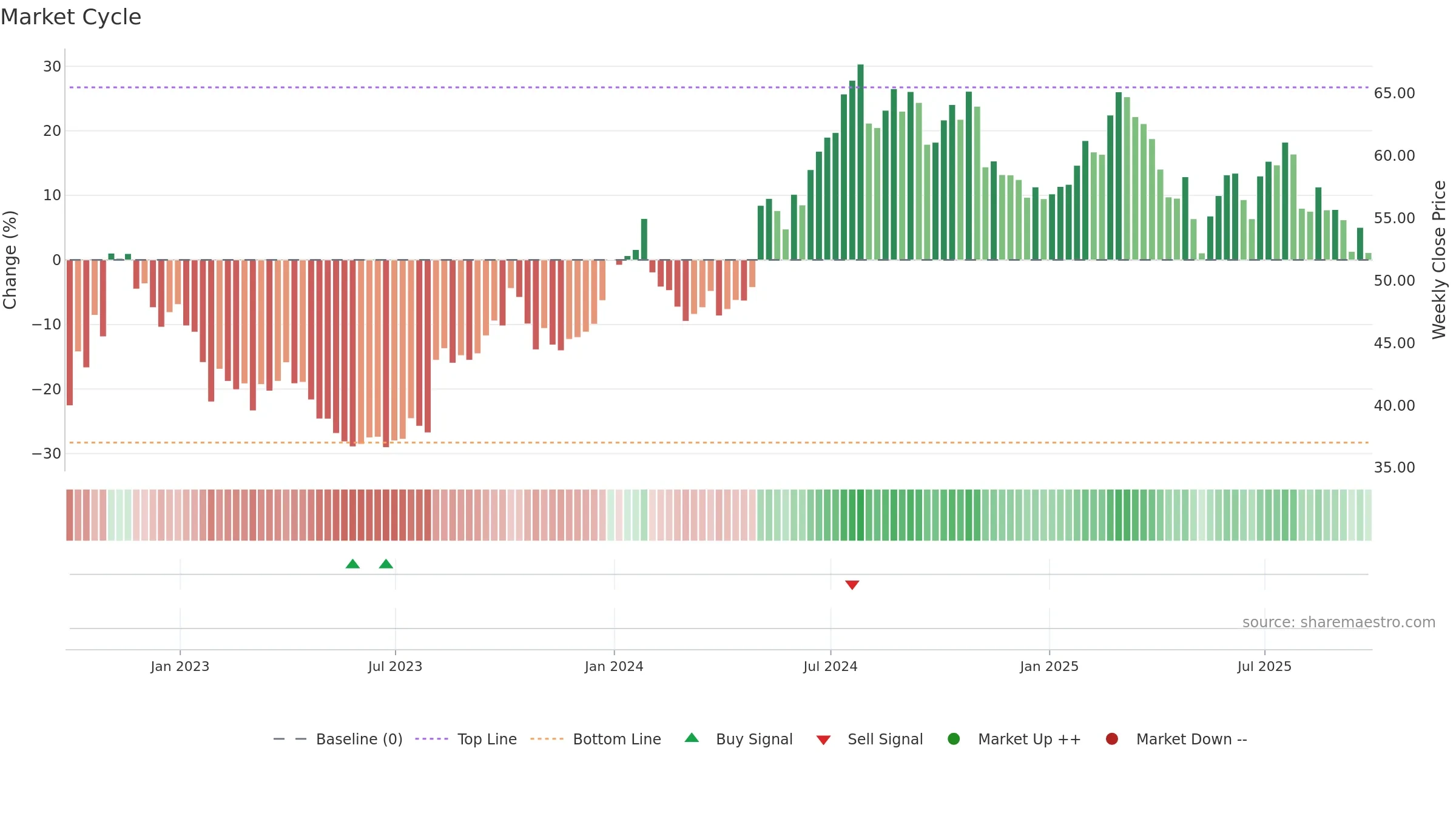Click the −30 change axis label
The width and height of the screenshot is (1456, 819).
point(47,454)
